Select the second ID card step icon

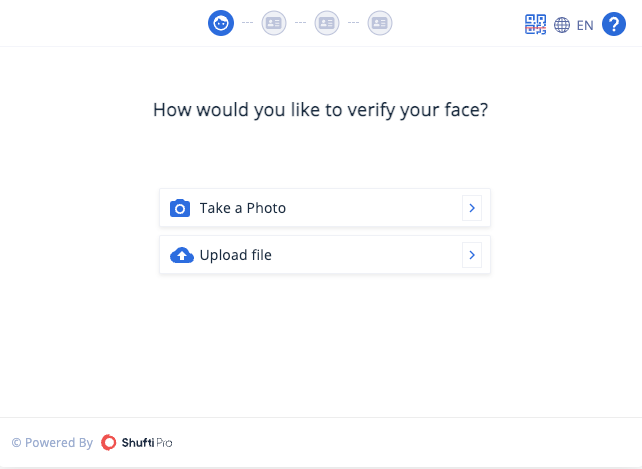click(x=274, y=23)
